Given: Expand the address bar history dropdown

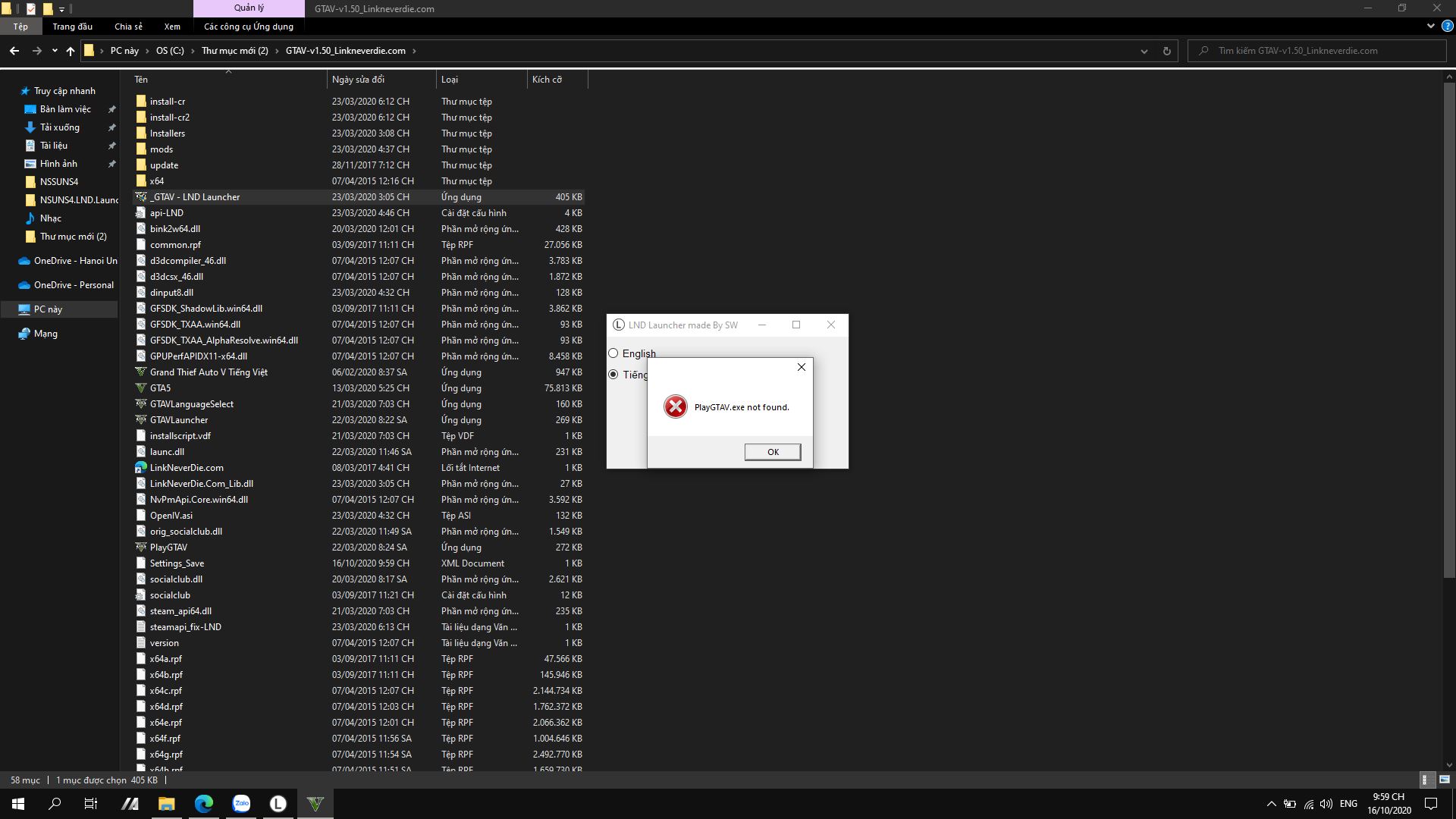Looking at the screenshot, I should click(1144, 51).
